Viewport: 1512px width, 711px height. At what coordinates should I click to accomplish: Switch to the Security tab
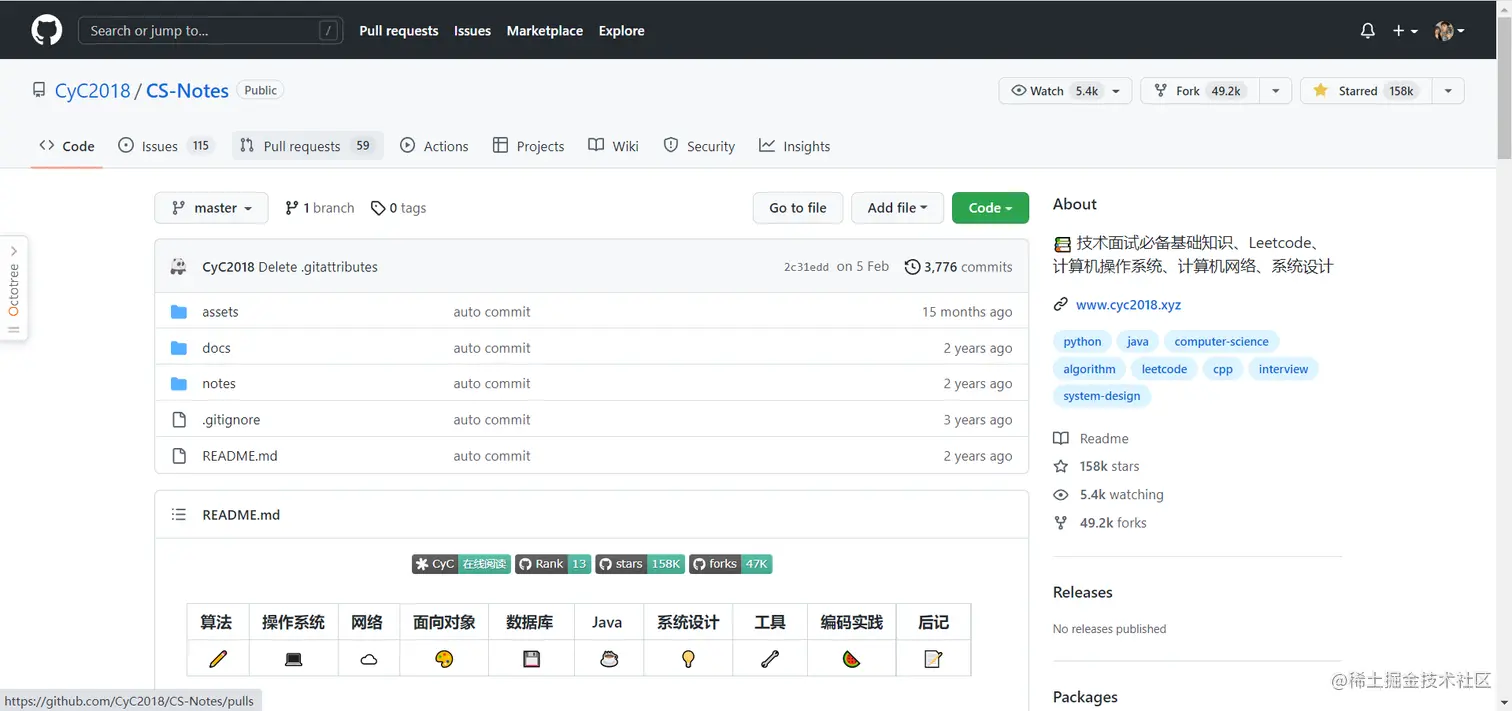(699, 146)
